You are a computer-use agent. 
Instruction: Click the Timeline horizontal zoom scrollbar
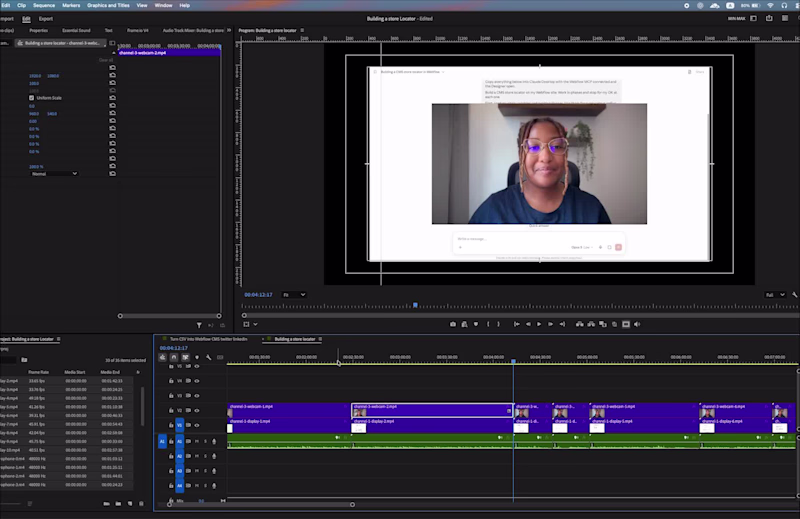pos(261,505)
